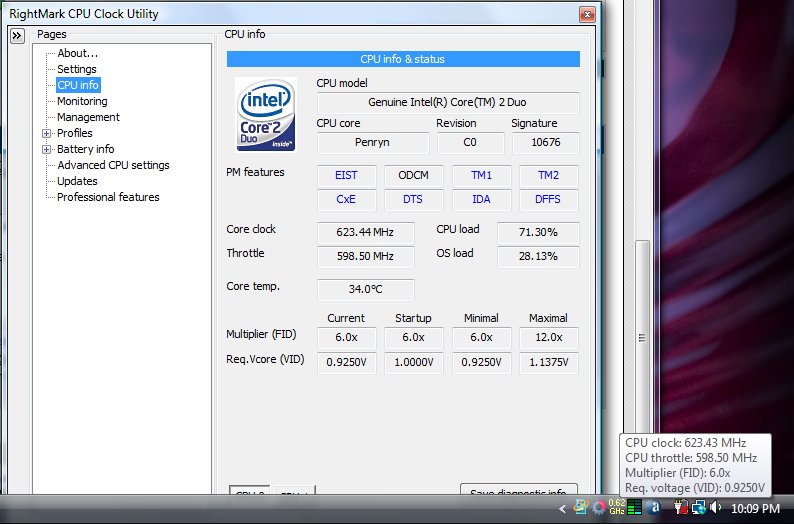This screenshot has height=524, width=794.
Task: Click the ODCM feature box
Action: (x=413, y=176)
